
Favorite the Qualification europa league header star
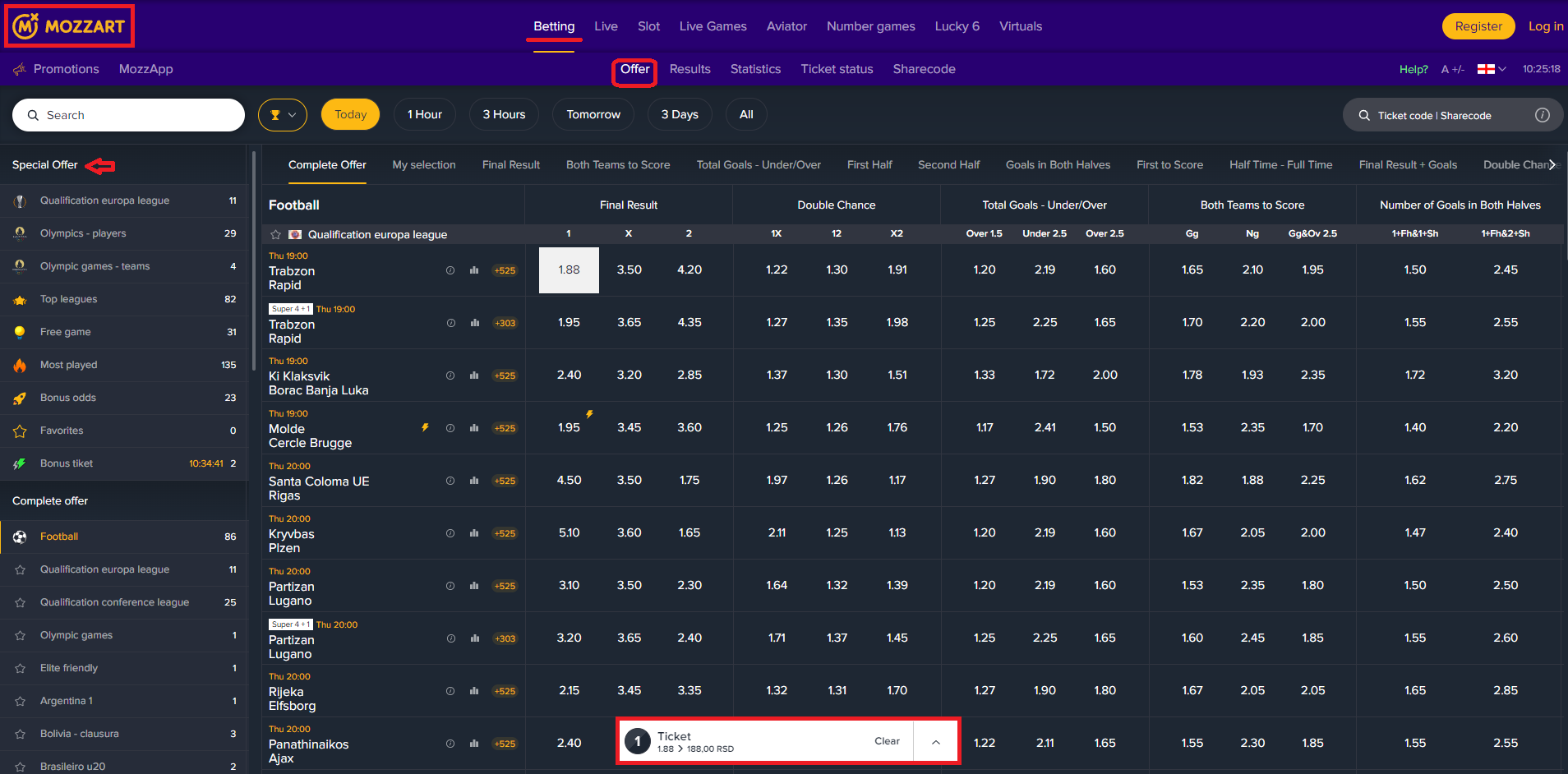276,234
